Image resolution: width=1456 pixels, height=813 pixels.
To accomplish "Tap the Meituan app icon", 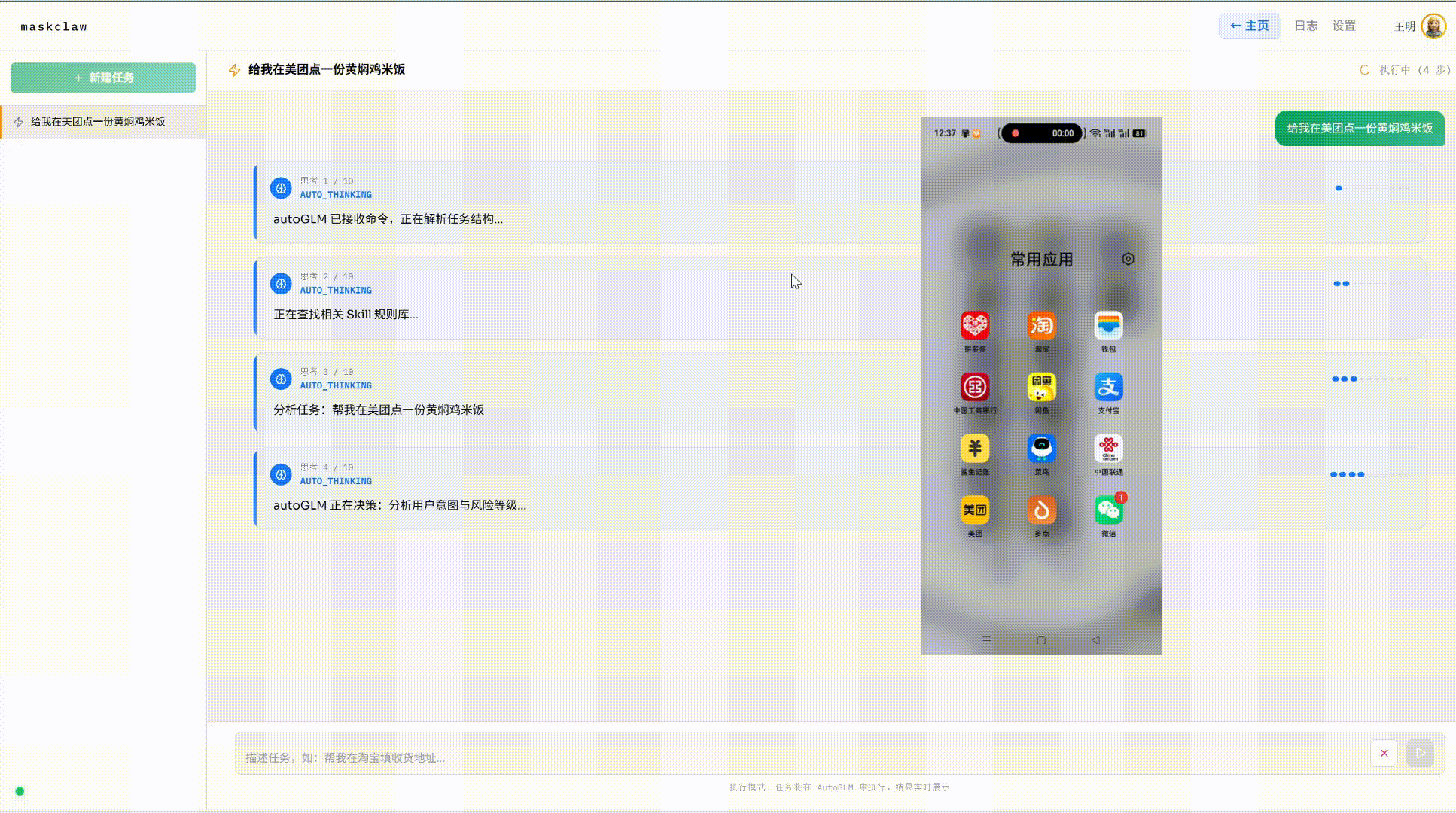I will click(975, 510).
